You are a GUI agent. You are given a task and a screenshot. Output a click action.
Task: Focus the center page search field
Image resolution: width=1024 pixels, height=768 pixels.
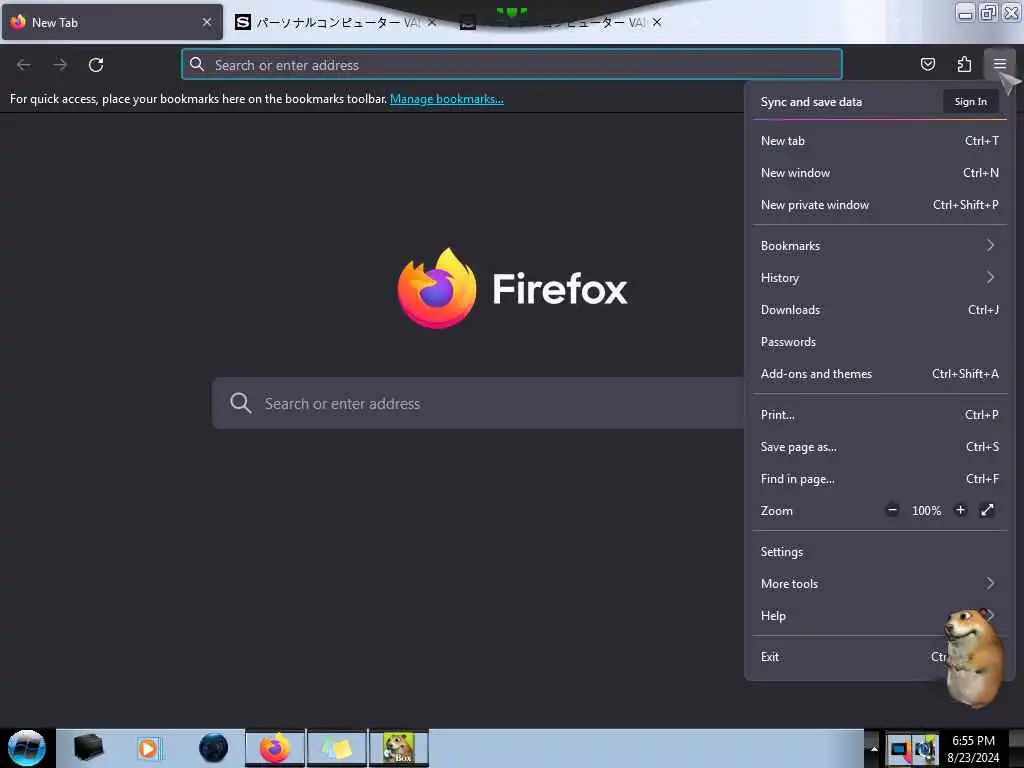[x=478, y=403]
